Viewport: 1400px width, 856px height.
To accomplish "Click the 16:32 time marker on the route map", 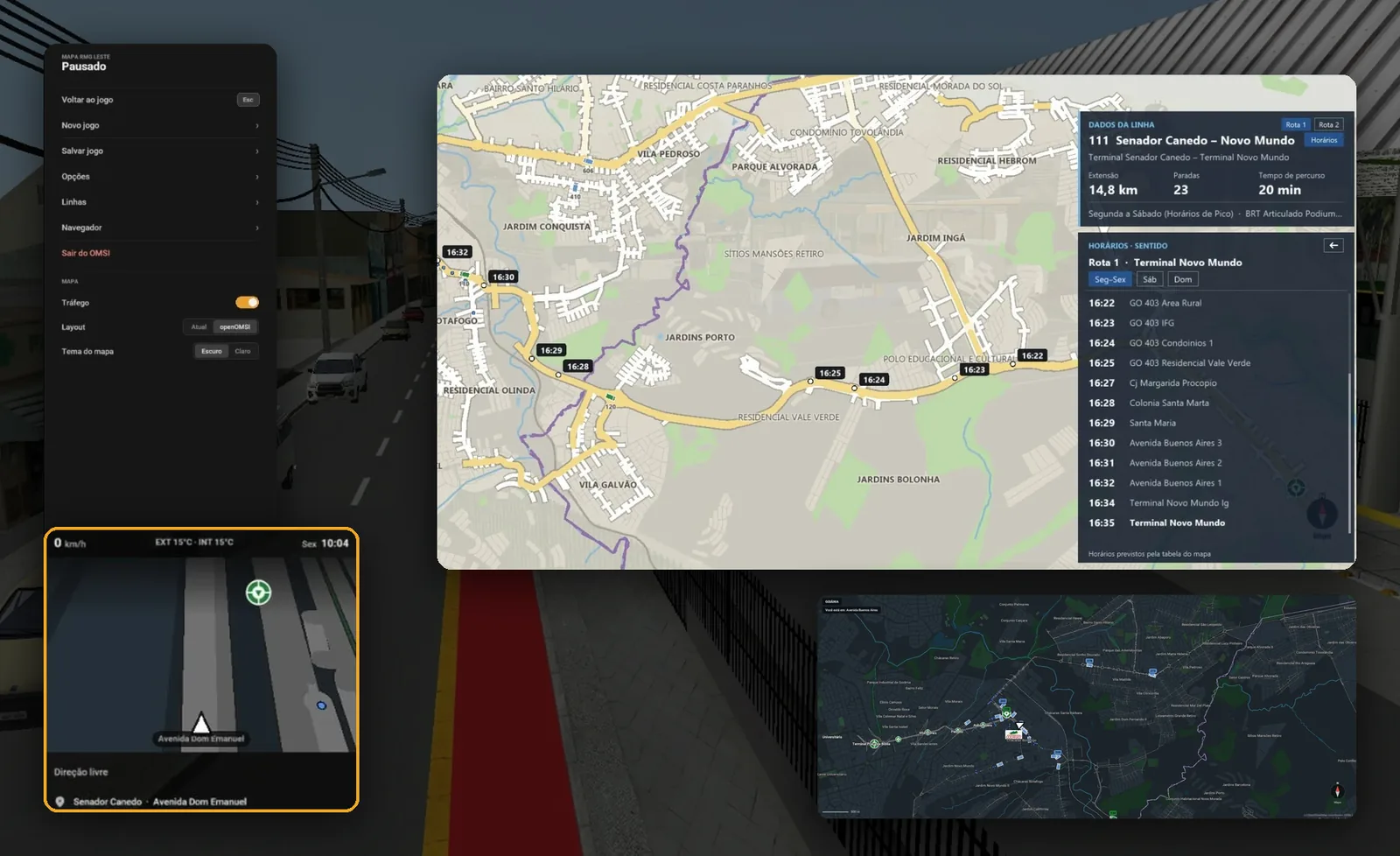I will pos(458,252).
